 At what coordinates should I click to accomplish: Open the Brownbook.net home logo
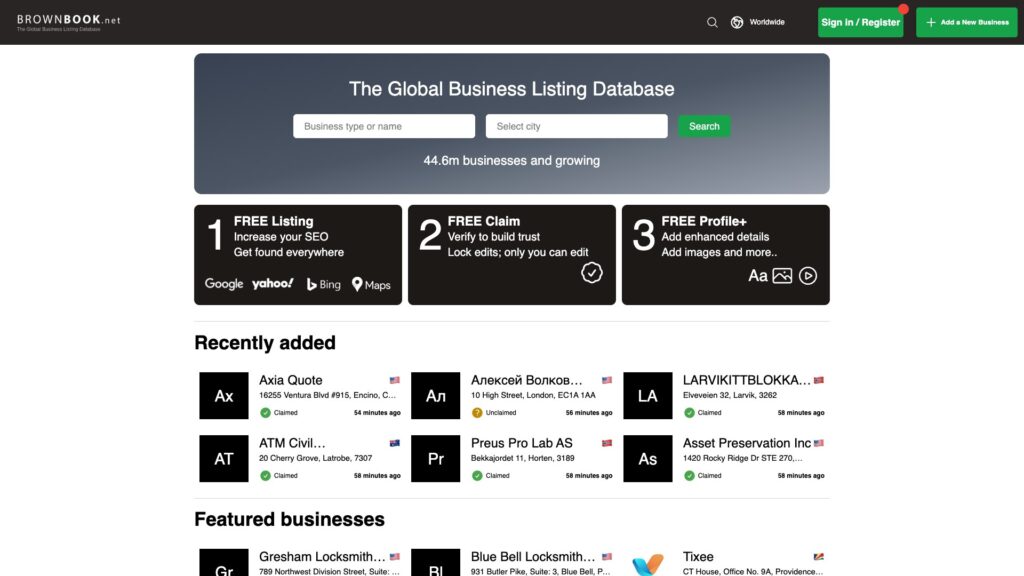(69, 22)
